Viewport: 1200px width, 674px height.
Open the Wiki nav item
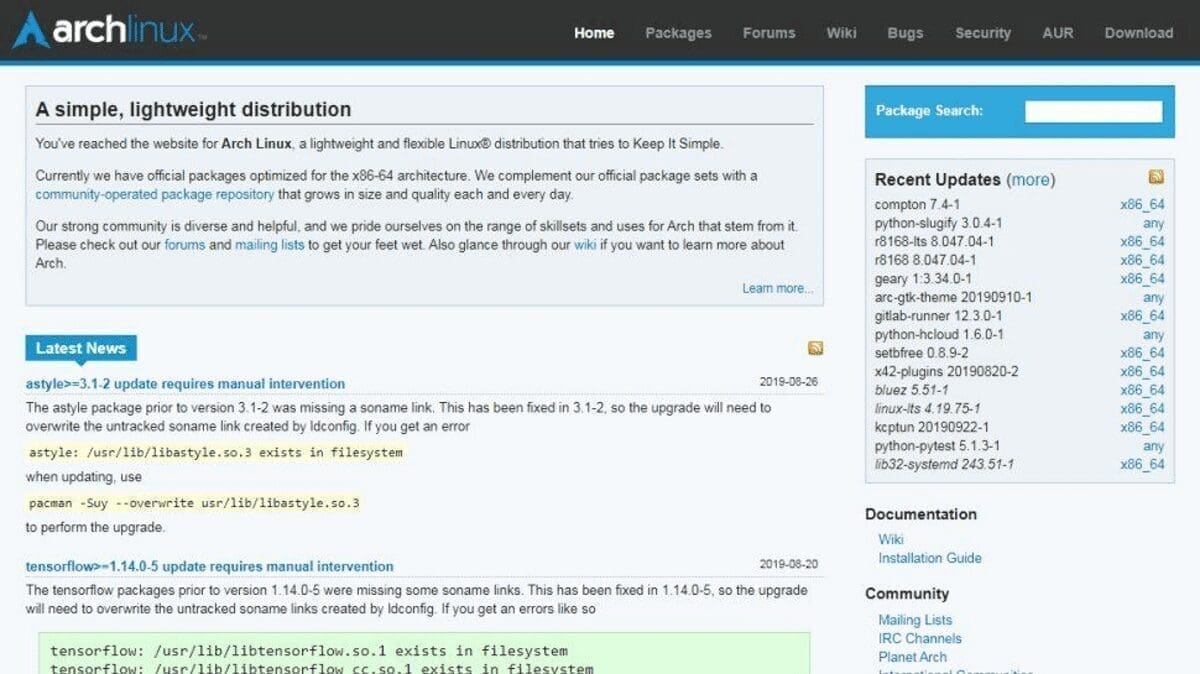coord(841,33)
